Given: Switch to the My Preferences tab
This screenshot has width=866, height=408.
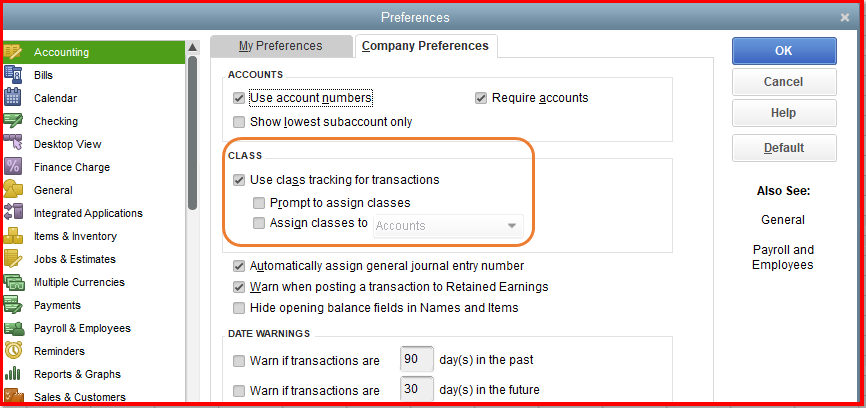Looking at the screenshot, I should (280, 46).
